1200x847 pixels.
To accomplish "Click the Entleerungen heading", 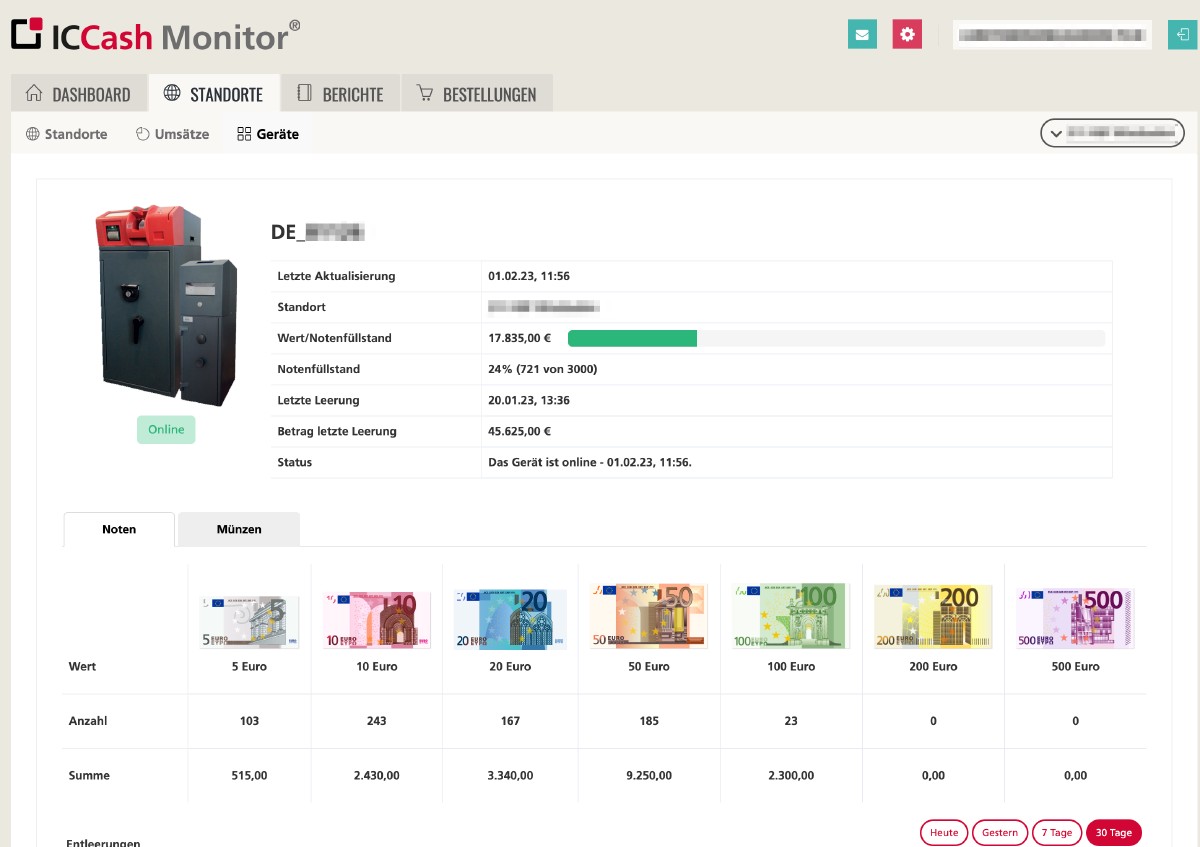I will (103, 841).
